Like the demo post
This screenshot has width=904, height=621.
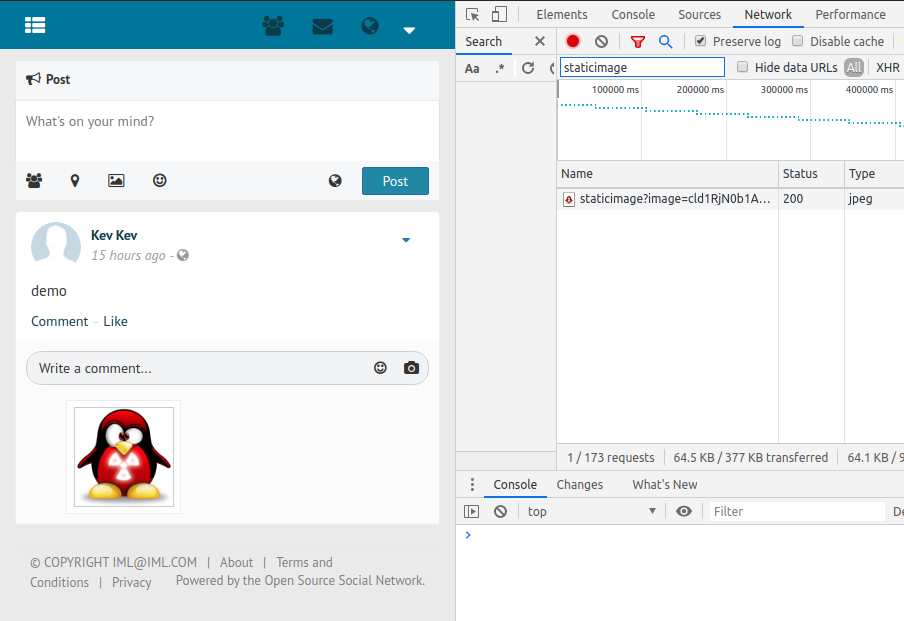point(115,321)
